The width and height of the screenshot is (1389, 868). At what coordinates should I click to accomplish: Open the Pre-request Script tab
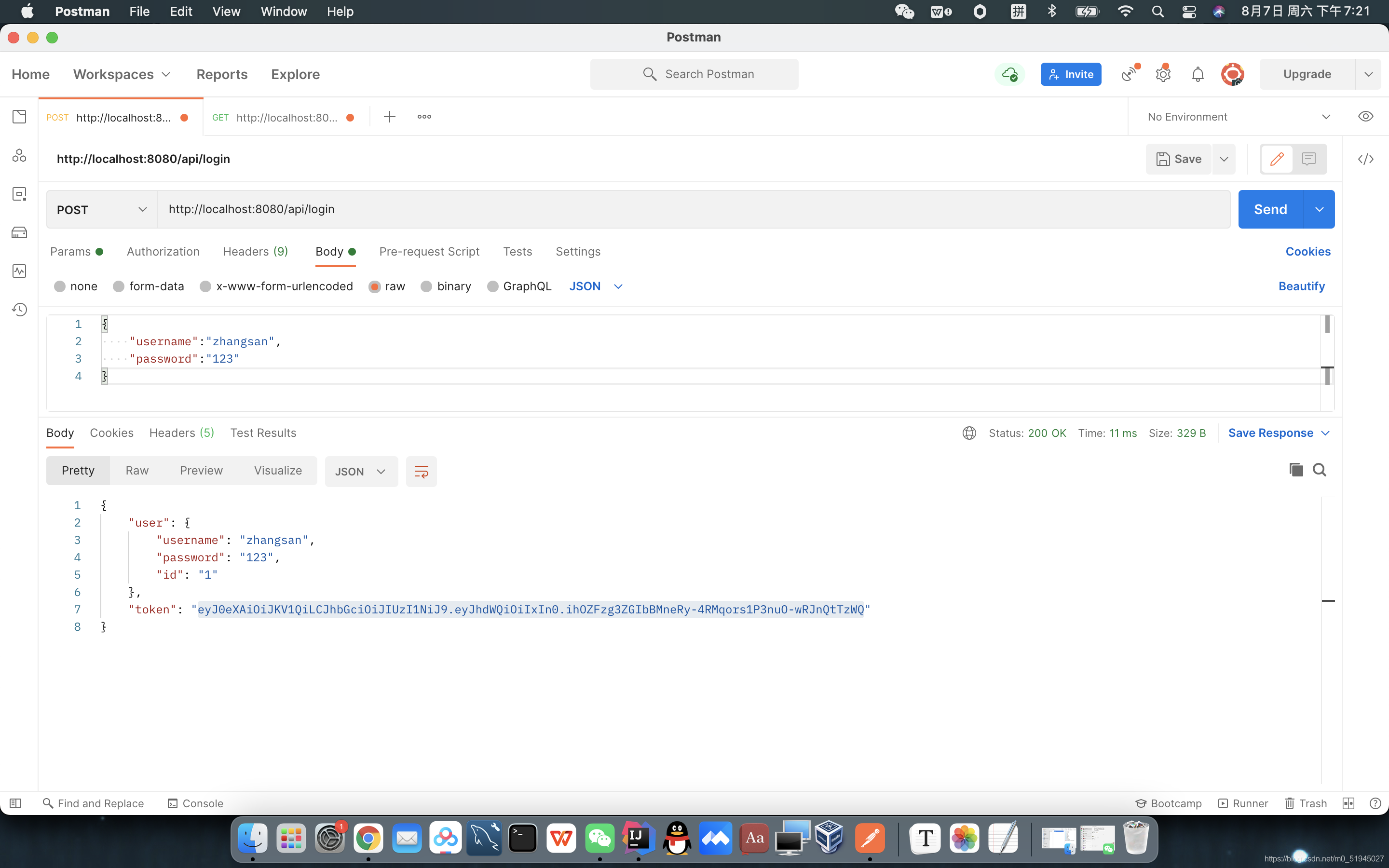pos(429,251)
